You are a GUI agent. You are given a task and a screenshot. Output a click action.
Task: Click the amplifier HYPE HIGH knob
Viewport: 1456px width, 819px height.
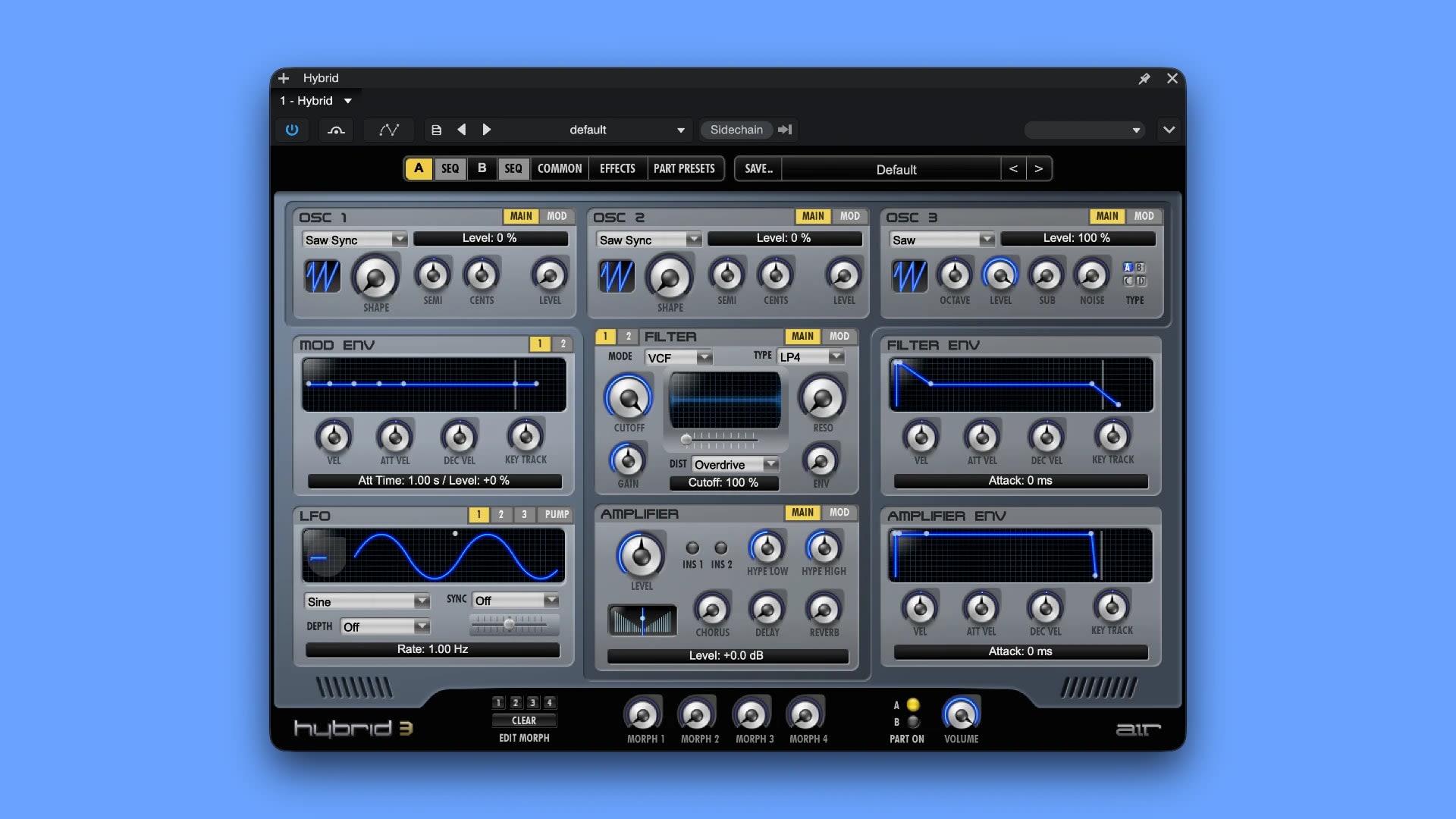point(824,548)
